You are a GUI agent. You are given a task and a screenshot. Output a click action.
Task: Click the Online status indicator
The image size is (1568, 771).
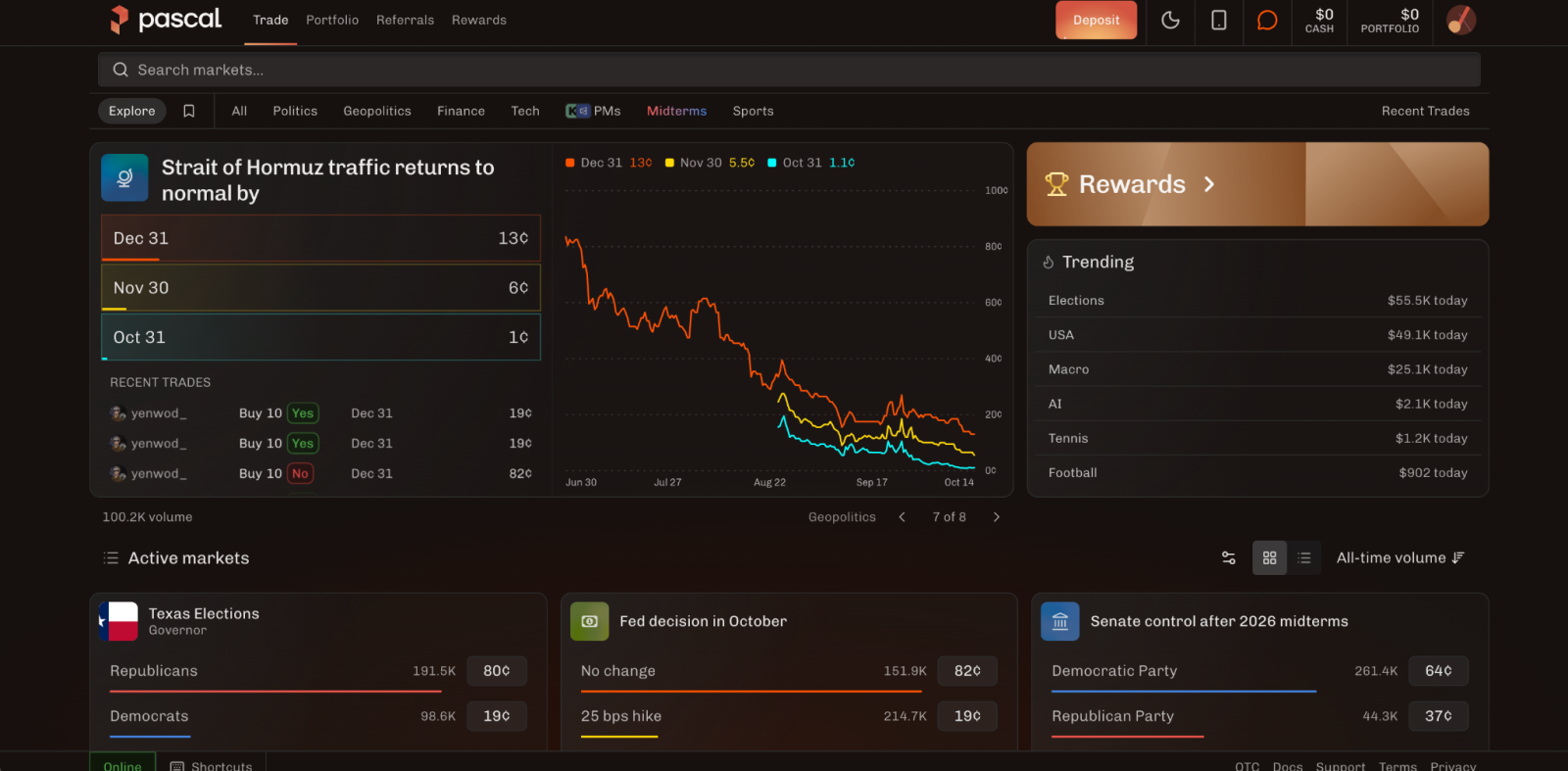122,762
